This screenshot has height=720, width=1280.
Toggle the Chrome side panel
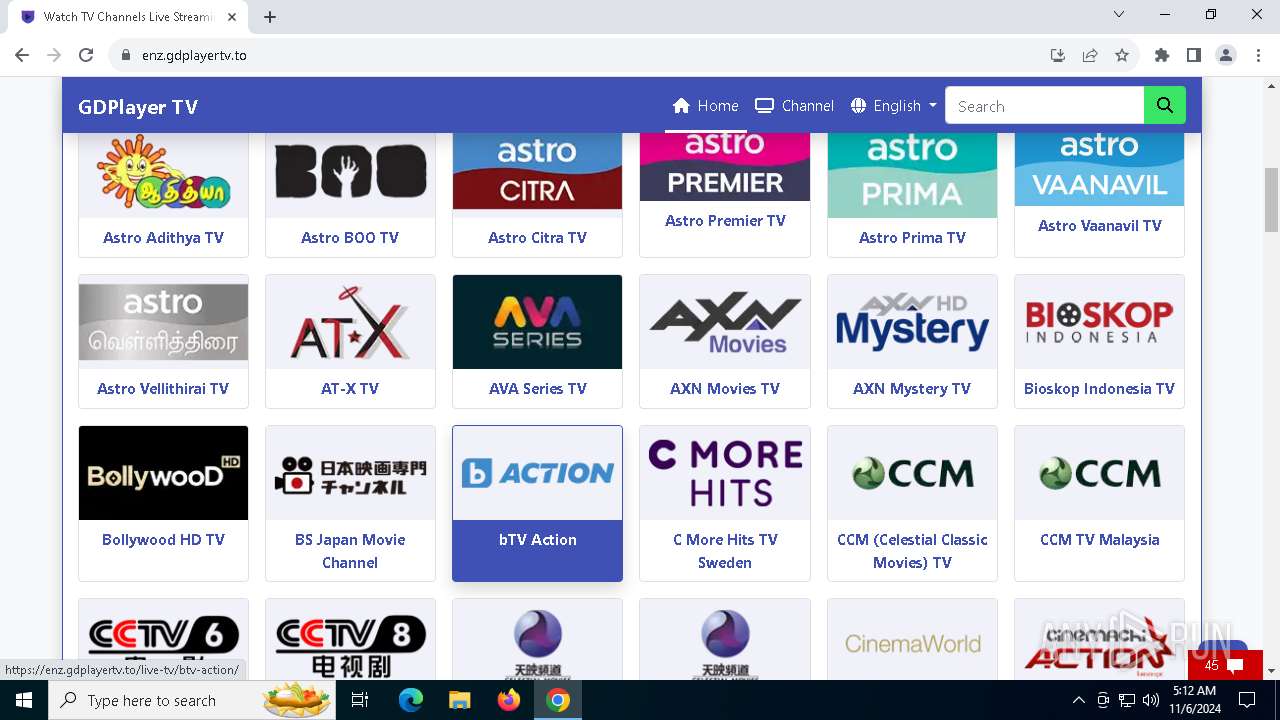1194,55
